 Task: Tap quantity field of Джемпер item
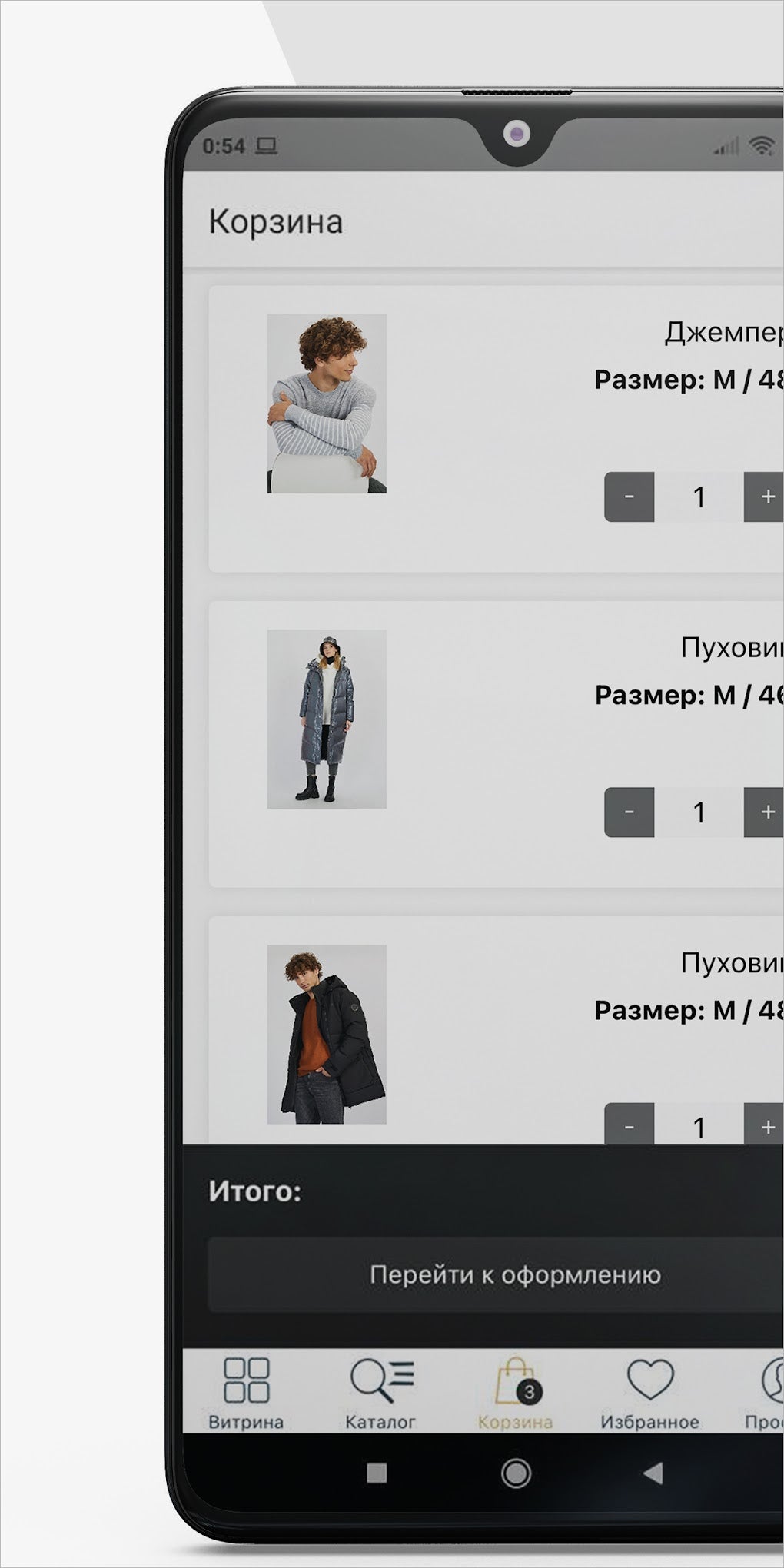699,497
